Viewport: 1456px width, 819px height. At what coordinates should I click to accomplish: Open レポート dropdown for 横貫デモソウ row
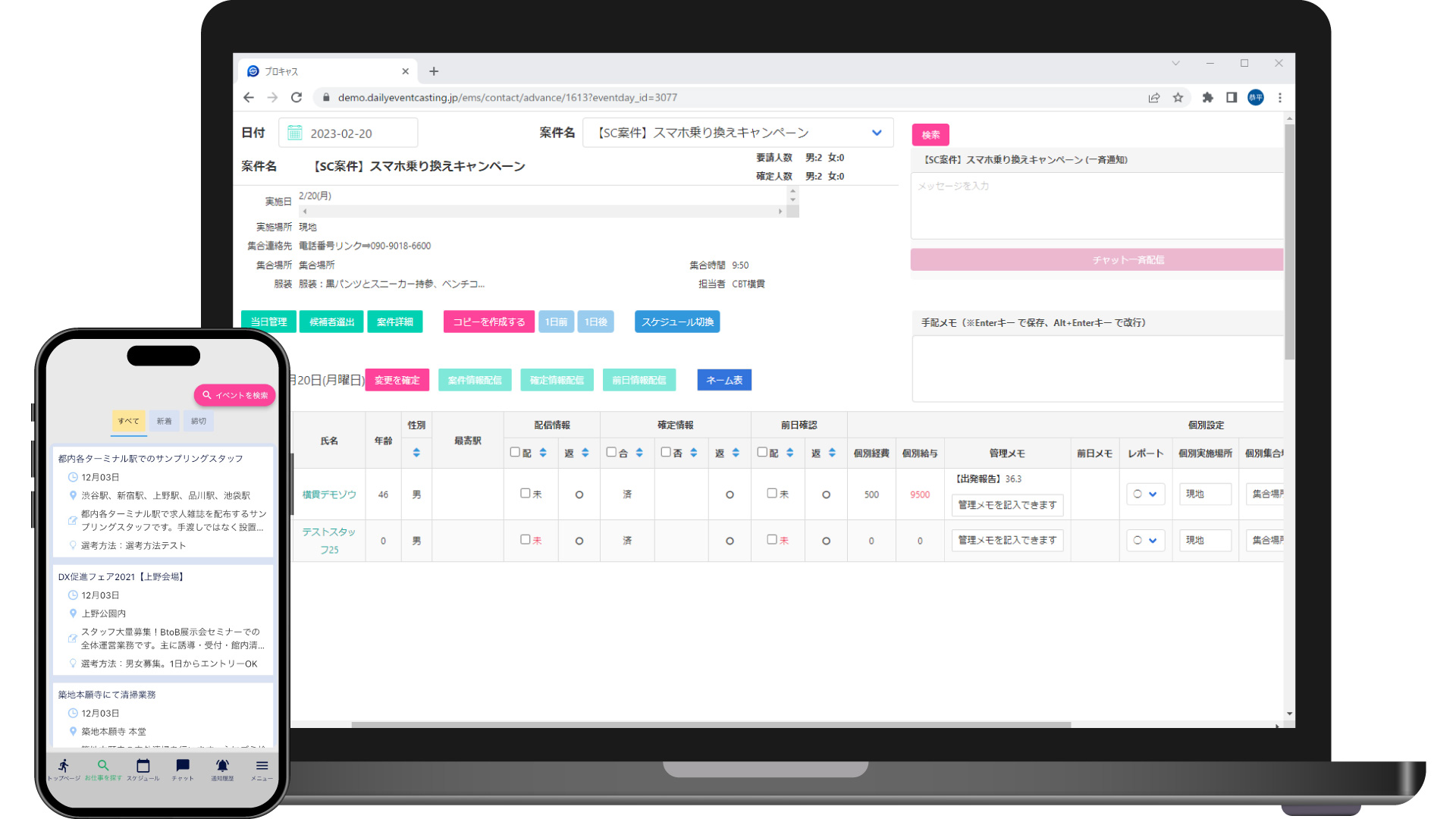coord(1144,494)
